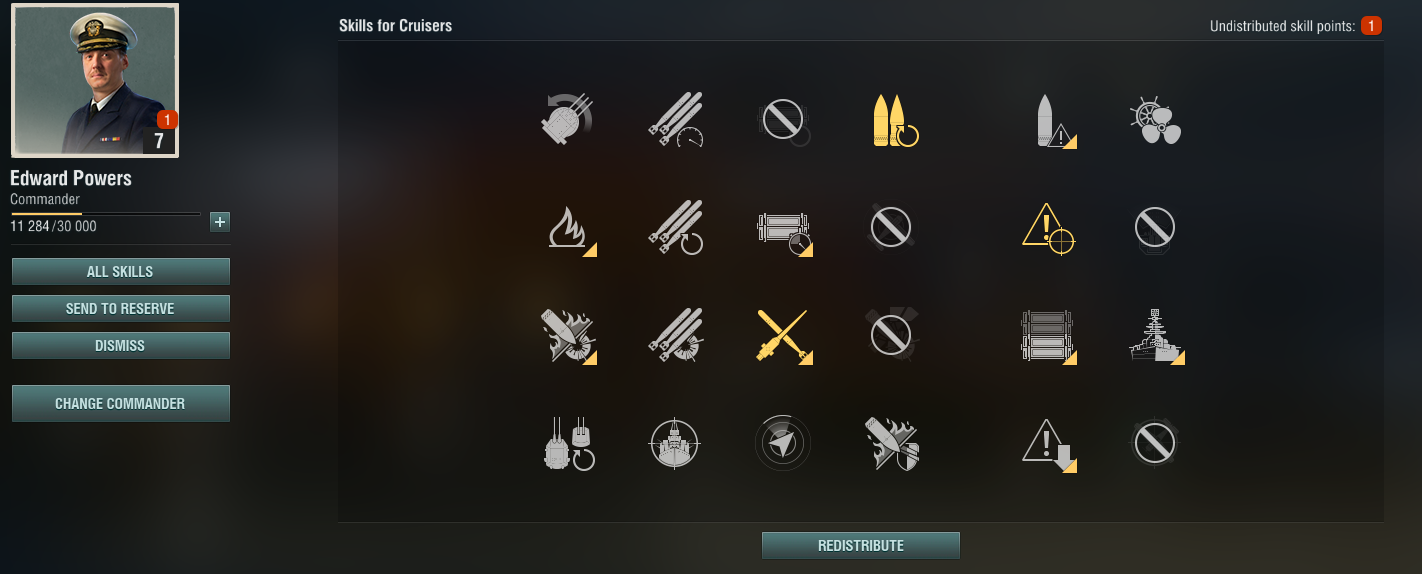This screenshot has height=574, width=1422.
Task: Select the battleship silhouette skill icon
Action: 1155,336
